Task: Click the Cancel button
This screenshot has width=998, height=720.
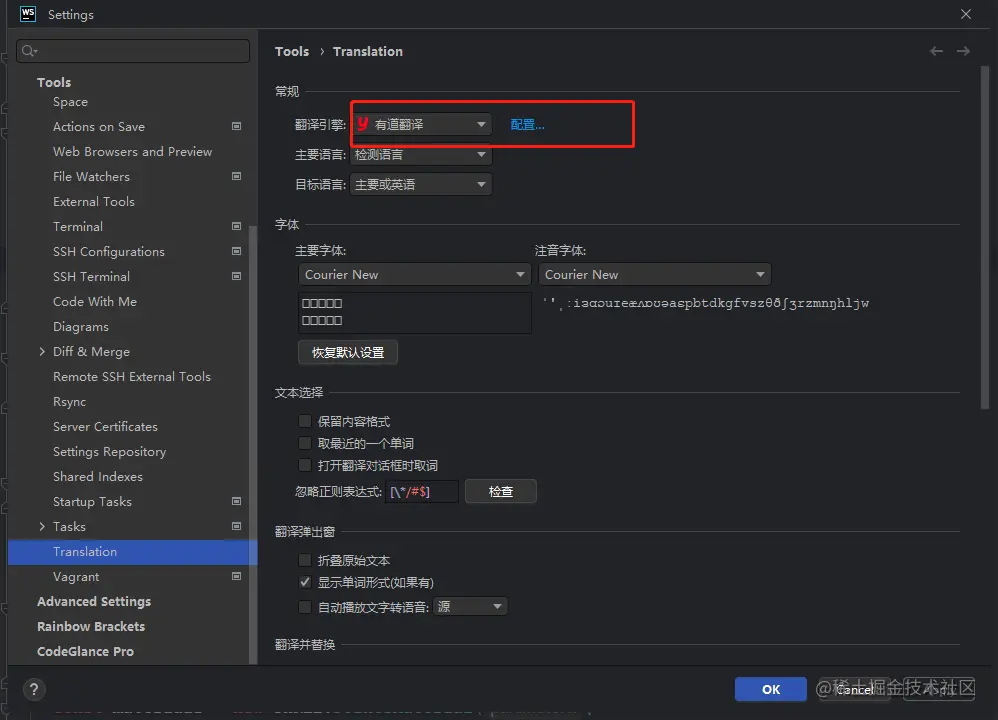Action: (x=854, y=689)
